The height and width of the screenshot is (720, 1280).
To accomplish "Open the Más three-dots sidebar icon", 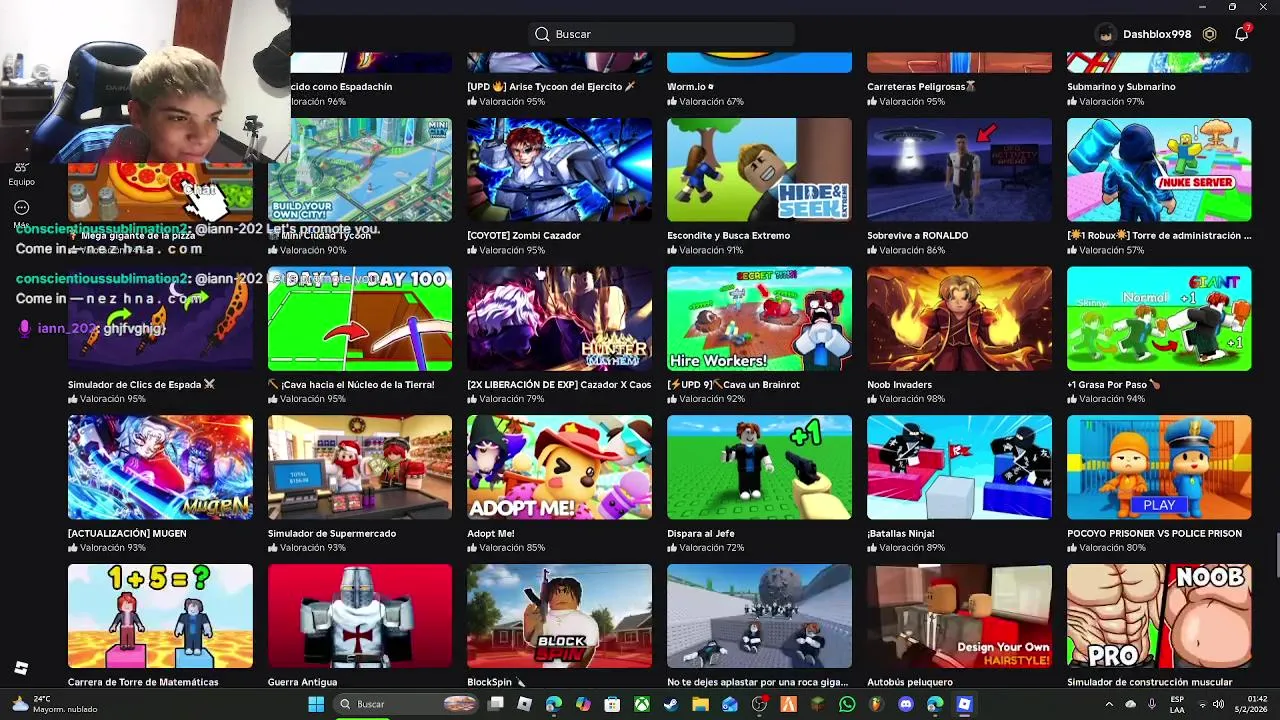I will point(21,208).
